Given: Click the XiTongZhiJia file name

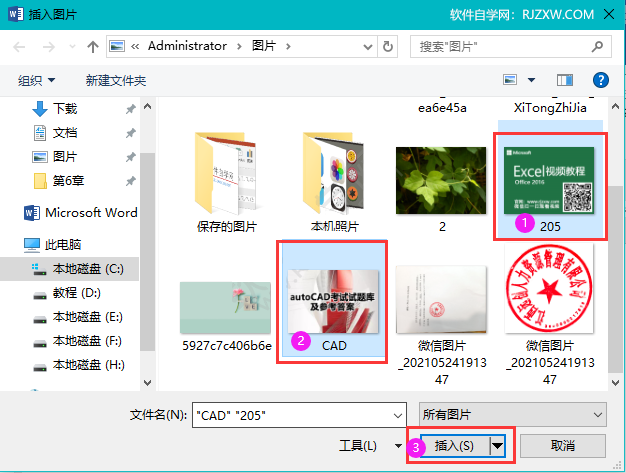Looking at the screenshot, I should [550, 108].
